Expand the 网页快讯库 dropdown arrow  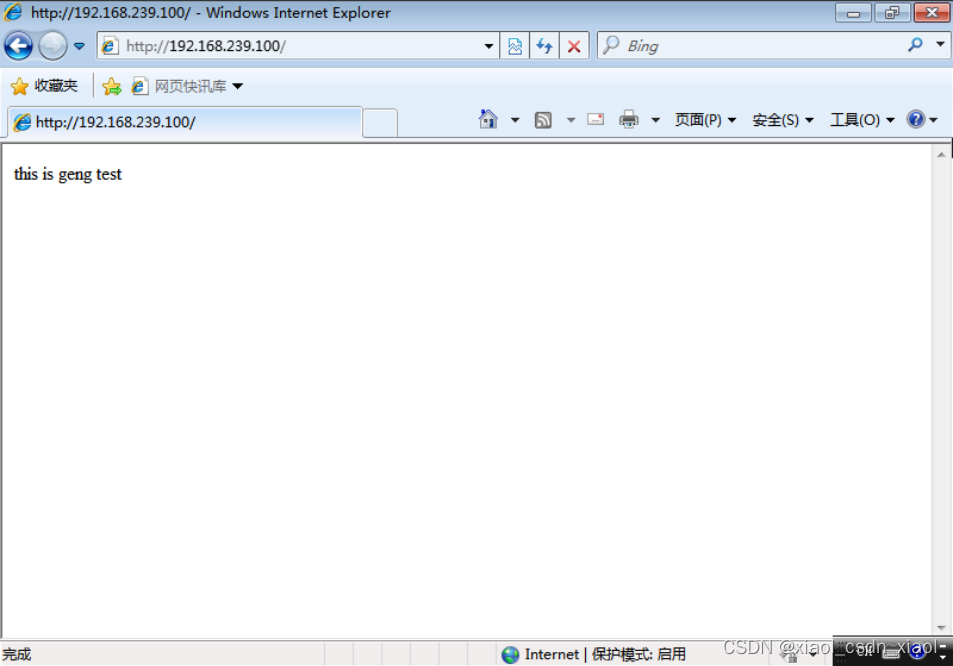click(238, 86)
